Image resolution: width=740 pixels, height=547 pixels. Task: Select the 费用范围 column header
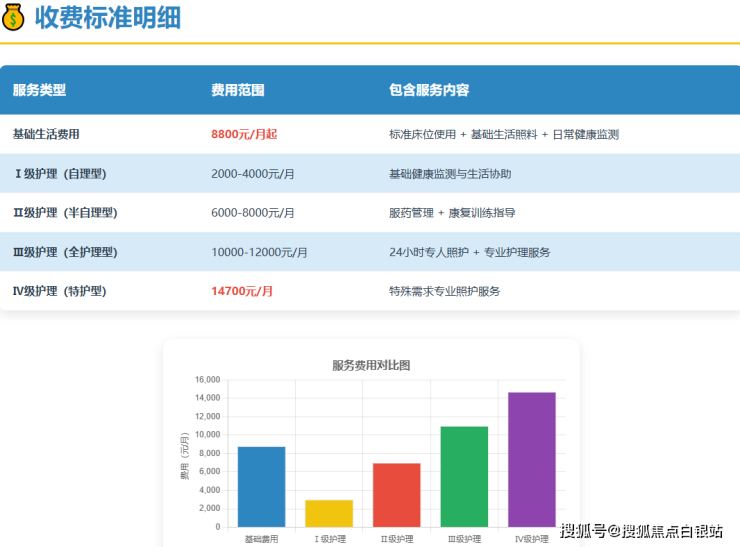237,90
